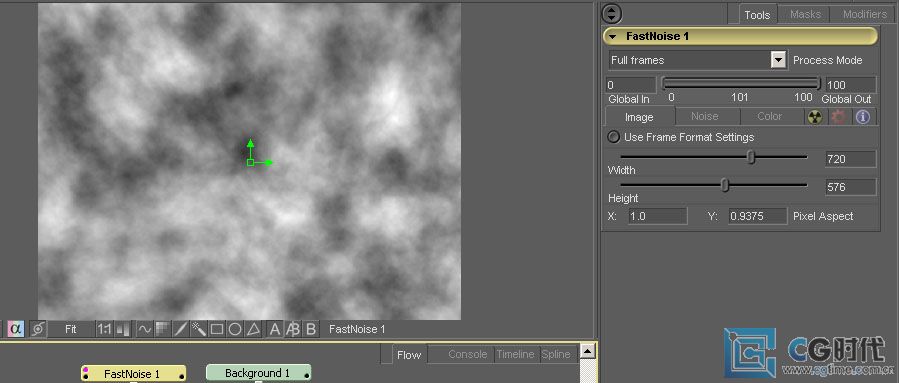899x383 pixels.
Task: Switch to the Tools tab
Action: 757,15
